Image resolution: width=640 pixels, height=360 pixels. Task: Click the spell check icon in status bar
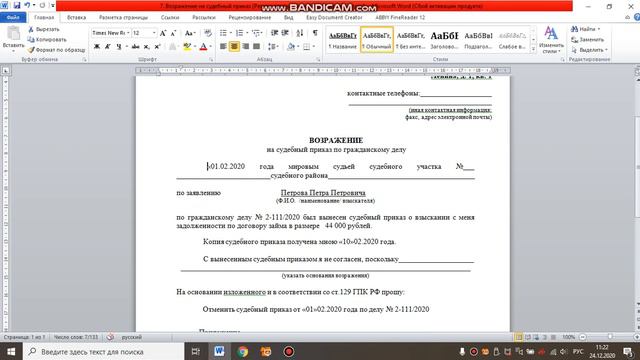pyautogui.click(x=110, y=337)
